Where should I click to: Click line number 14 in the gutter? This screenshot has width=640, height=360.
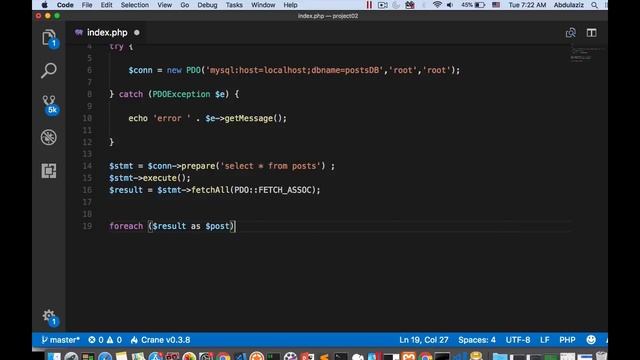pos(87,166)
